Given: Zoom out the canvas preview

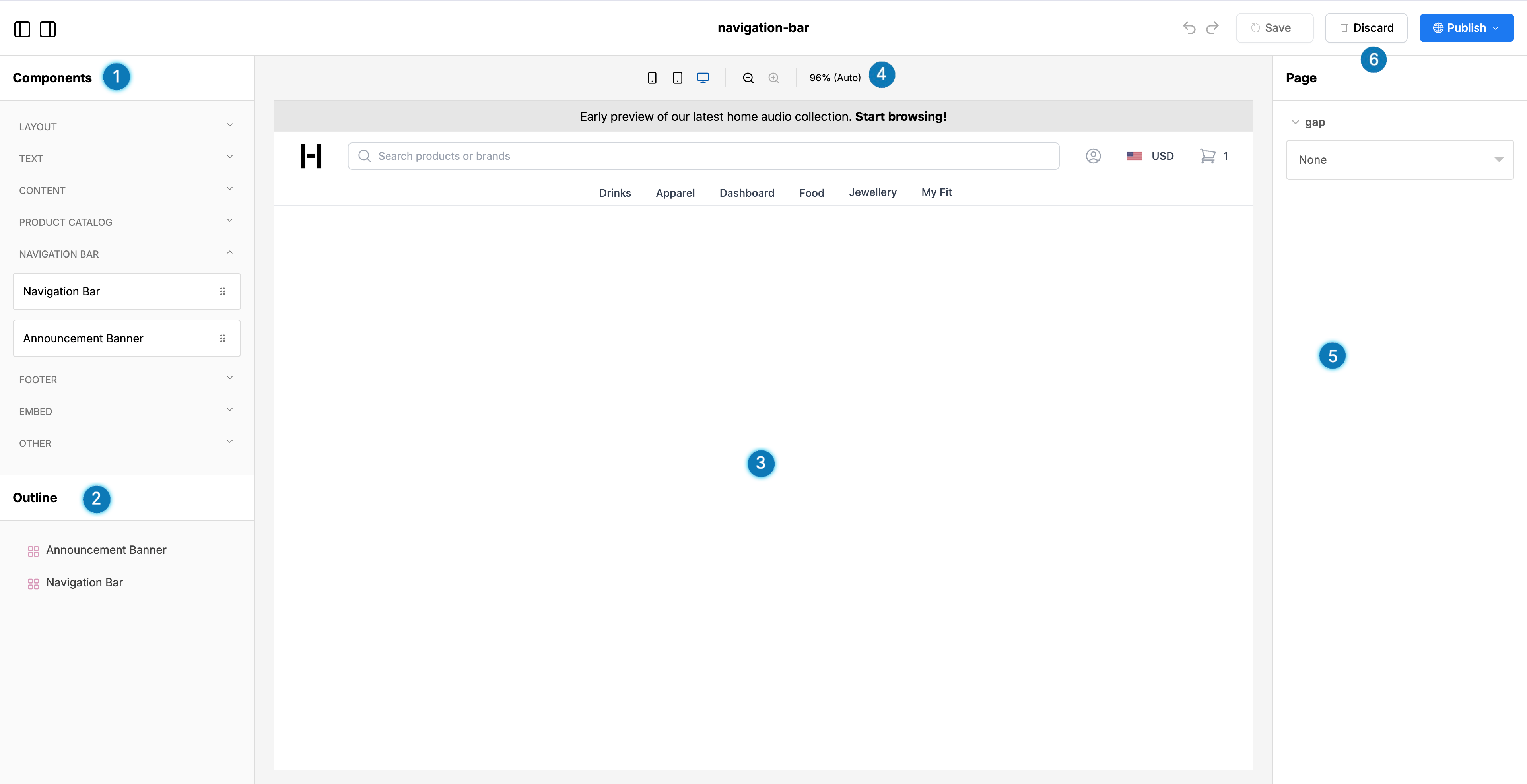Looking at the screenshot, I should [748, 78].
